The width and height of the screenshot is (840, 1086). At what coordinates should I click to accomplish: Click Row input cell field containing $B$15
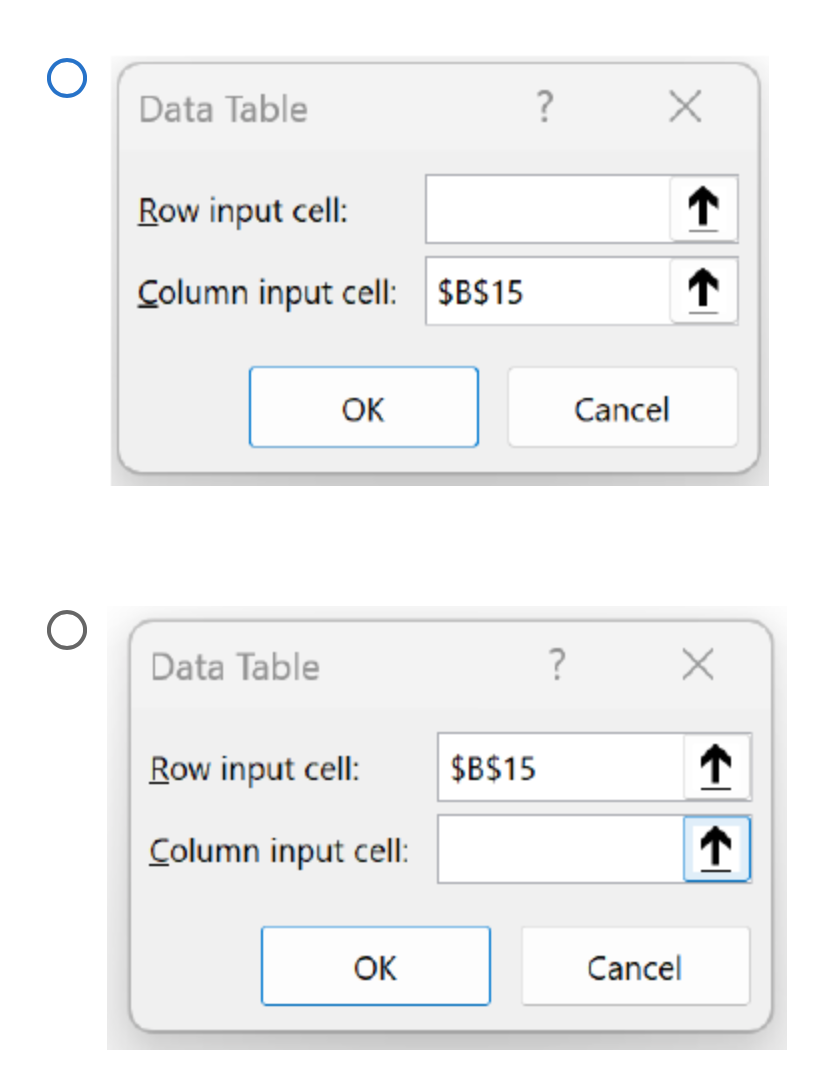pyautogui.click(x=561, y=767)
